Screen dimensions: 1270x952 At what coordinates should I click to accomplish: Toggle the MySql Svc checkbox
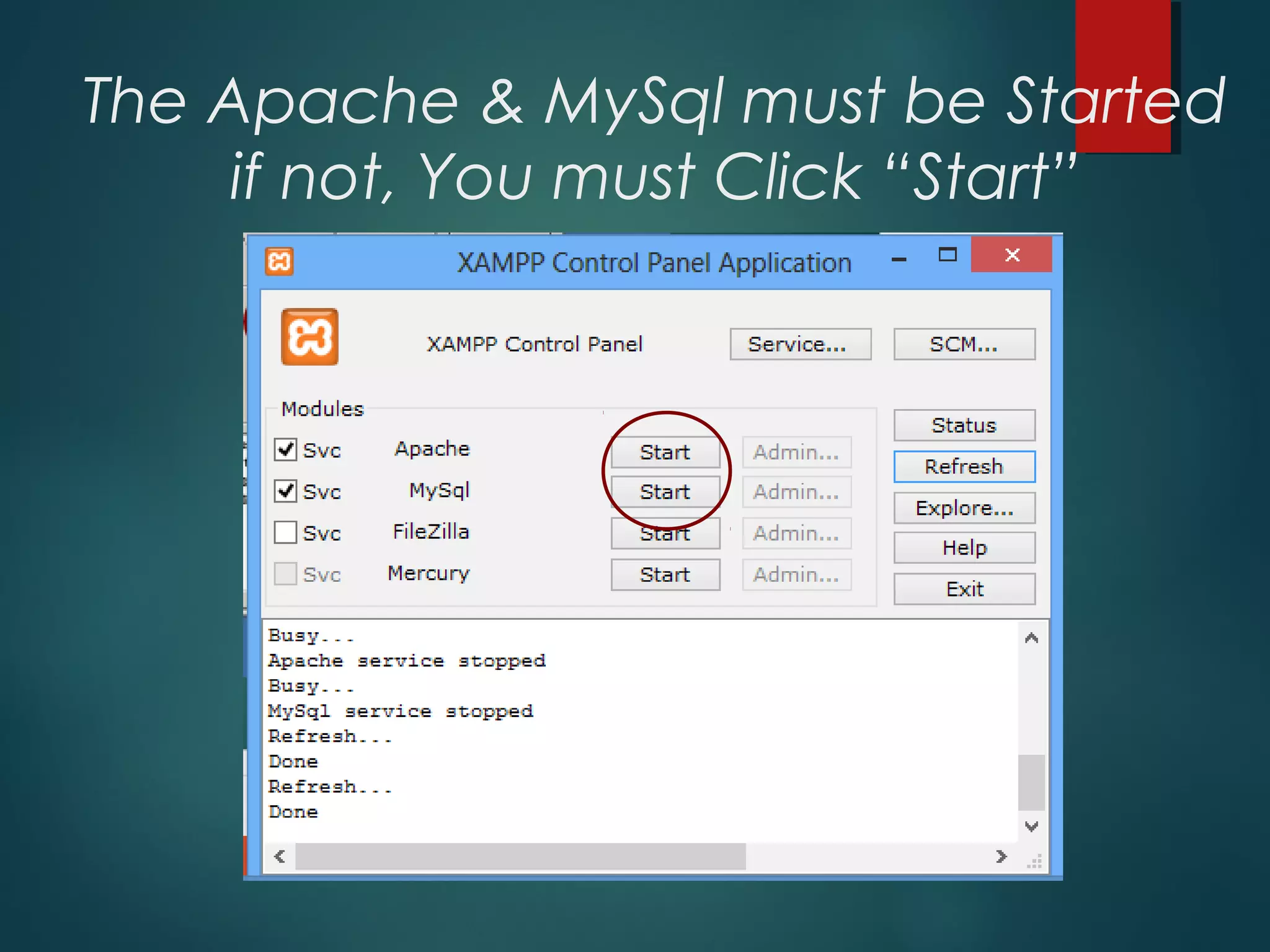click(x=285, y=490)
